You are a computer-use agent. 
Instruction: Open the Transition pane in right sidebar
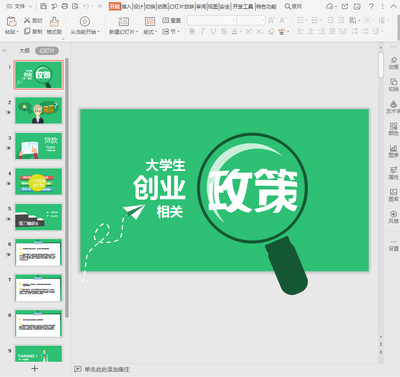[394, 85]
